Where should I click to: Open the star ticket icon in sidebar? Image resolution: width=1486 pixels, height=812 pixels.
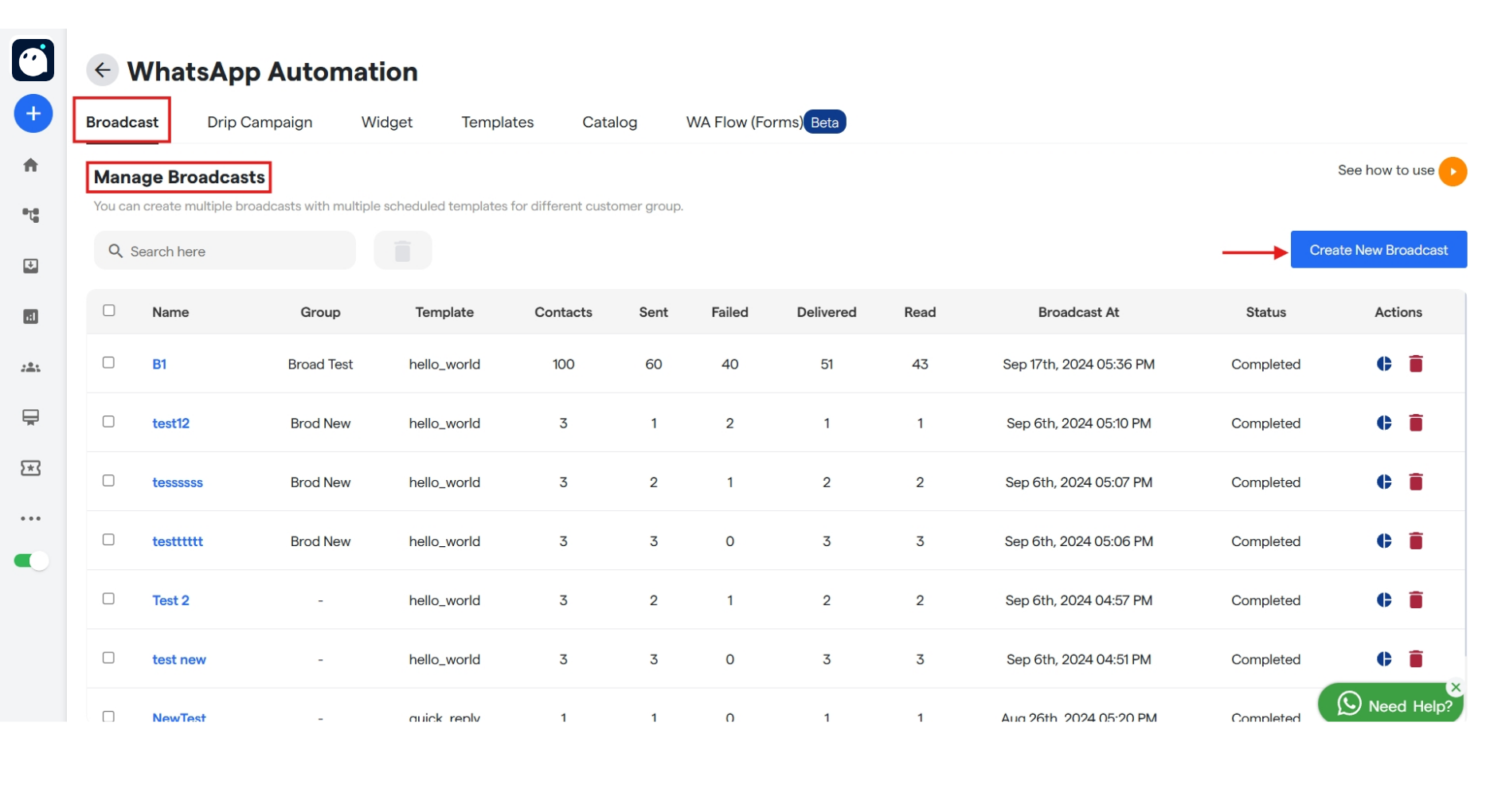pos(30,468)
